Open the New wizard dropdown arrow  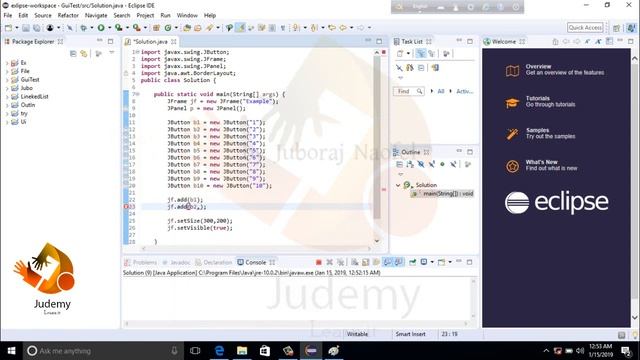[x=17, y=28]
